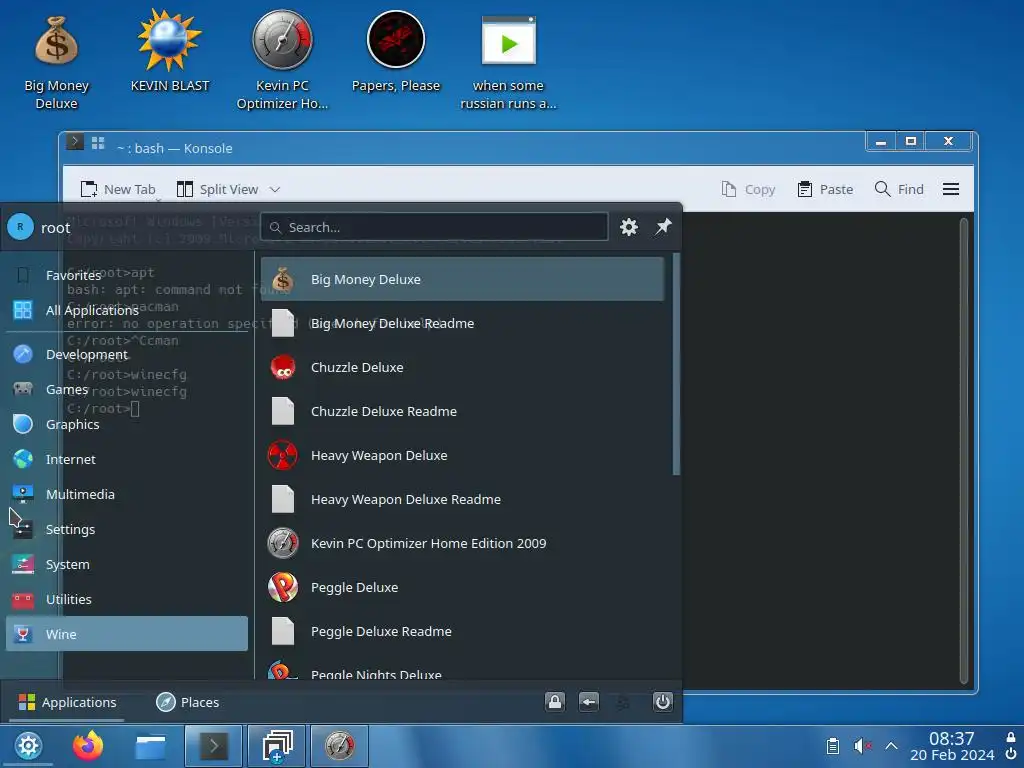This screenshot has height=768, width=1024.
Task: Click the application launcher button on the taskbar
Action: (x=28, y=746)
